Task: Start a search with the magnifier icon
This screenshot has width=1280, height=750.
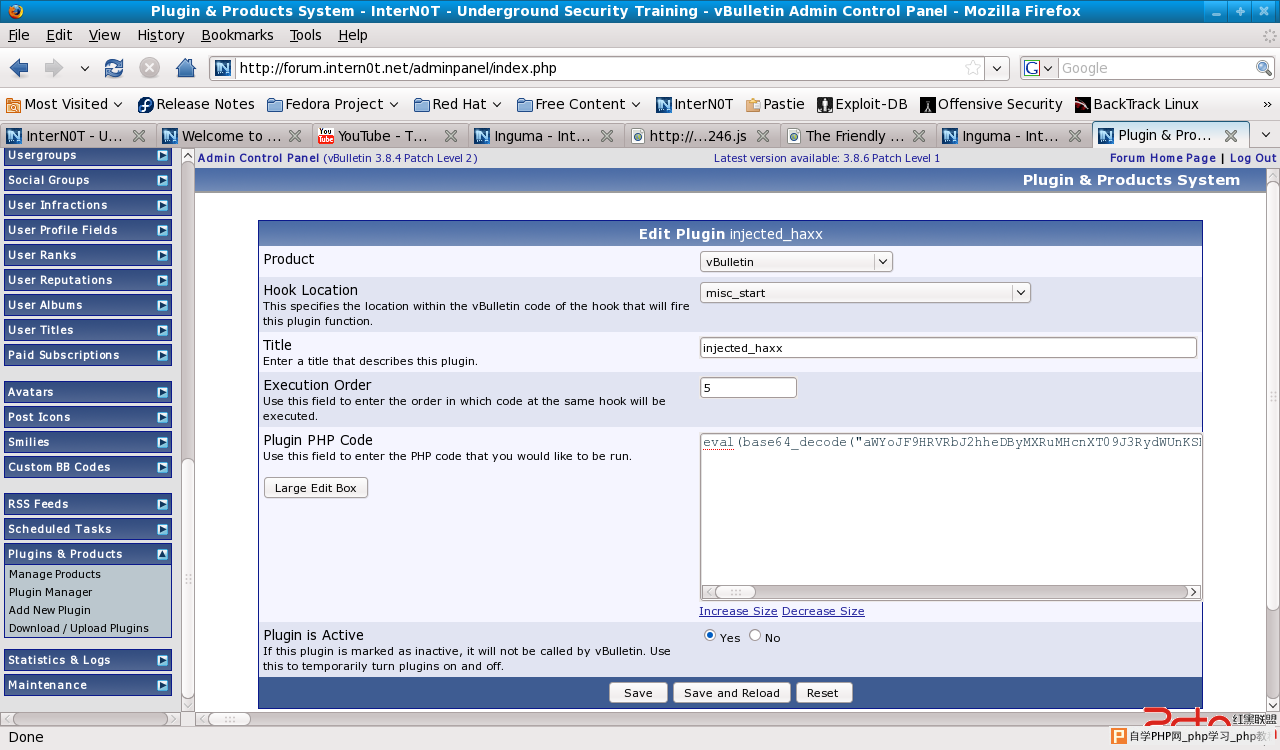Action: (1264, 68)
